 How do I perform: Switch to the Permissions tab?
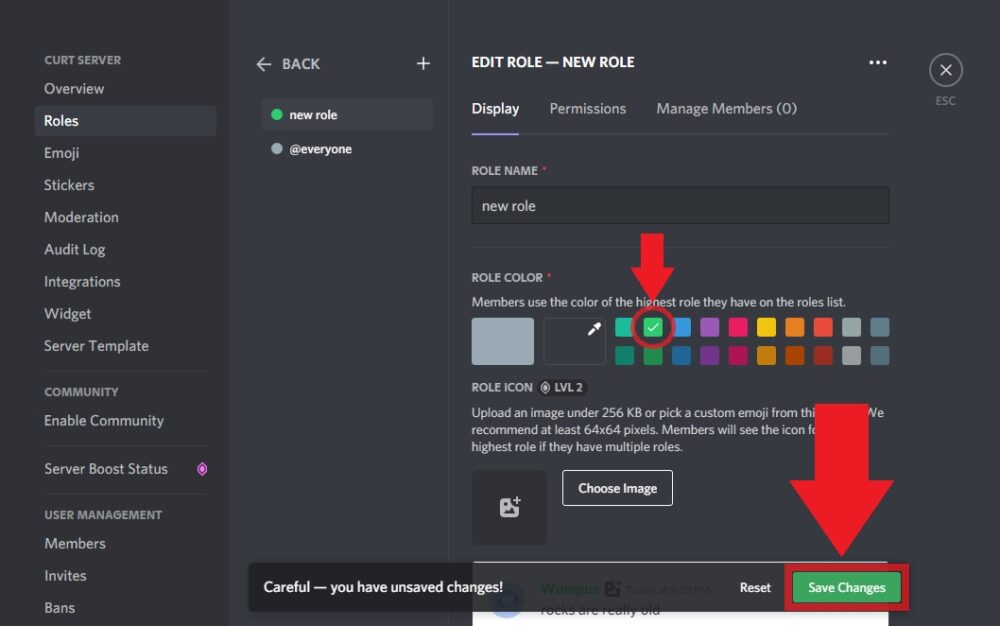click(x=587, y=108)
